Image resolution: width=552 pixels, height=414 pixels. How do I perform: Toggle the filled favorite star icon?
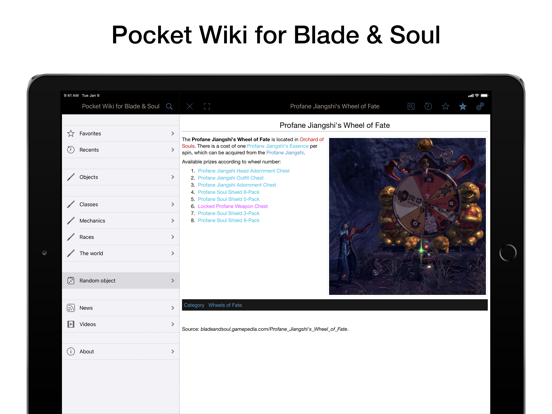[x=463, y=106]
